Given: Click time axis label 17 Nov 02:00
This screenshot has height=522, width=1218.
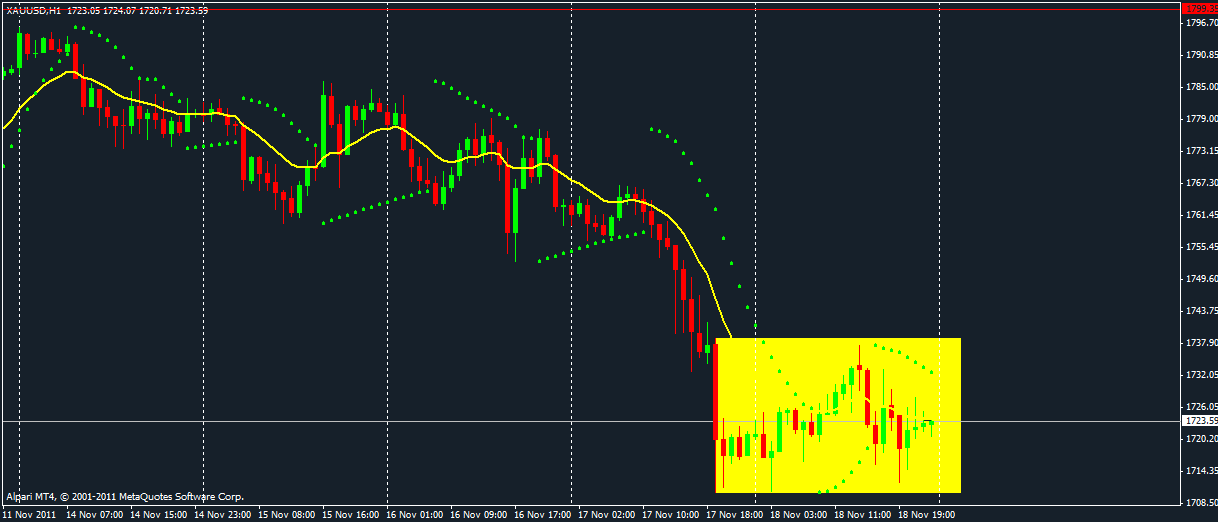Looking at the screenshot, I should click(607, 514).
